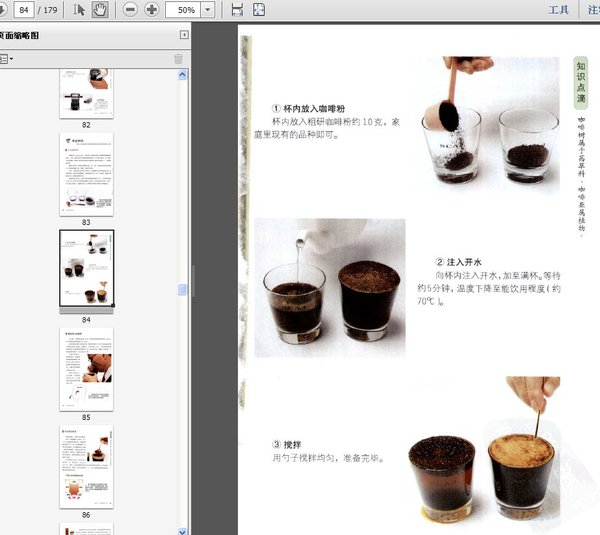Click the page number field showing 84
The width and height of the screenshot is (600, 535).
coord(24,10)
